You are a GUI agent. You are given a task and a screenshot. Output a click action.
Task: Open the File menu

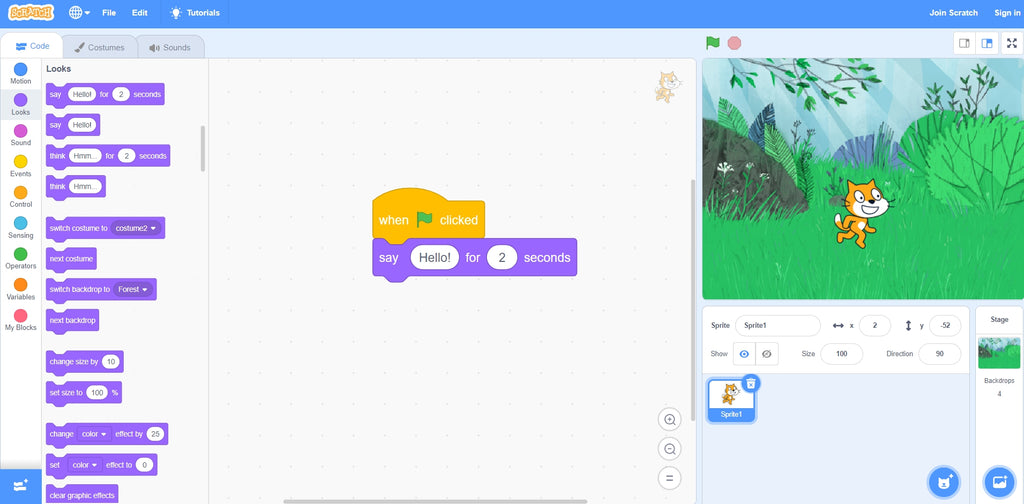(109, 13)
